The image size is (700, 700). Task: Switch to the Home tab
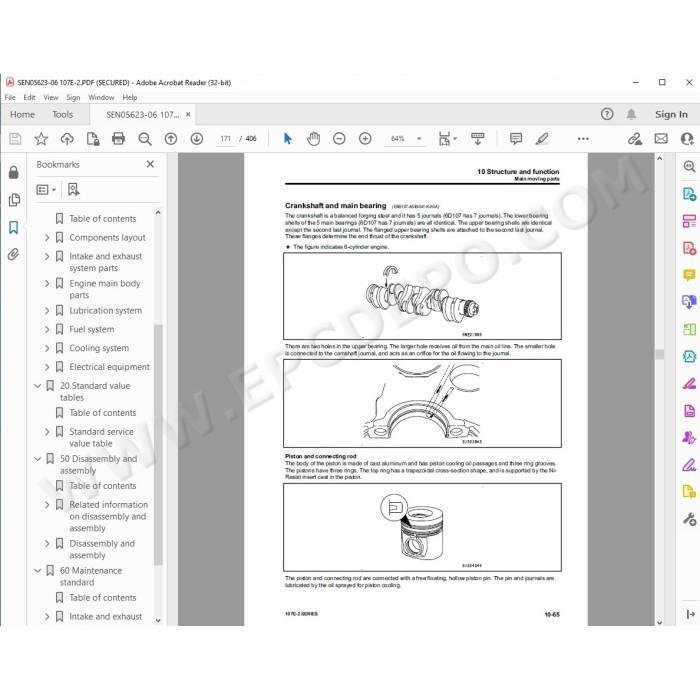(x=22, y=114)
